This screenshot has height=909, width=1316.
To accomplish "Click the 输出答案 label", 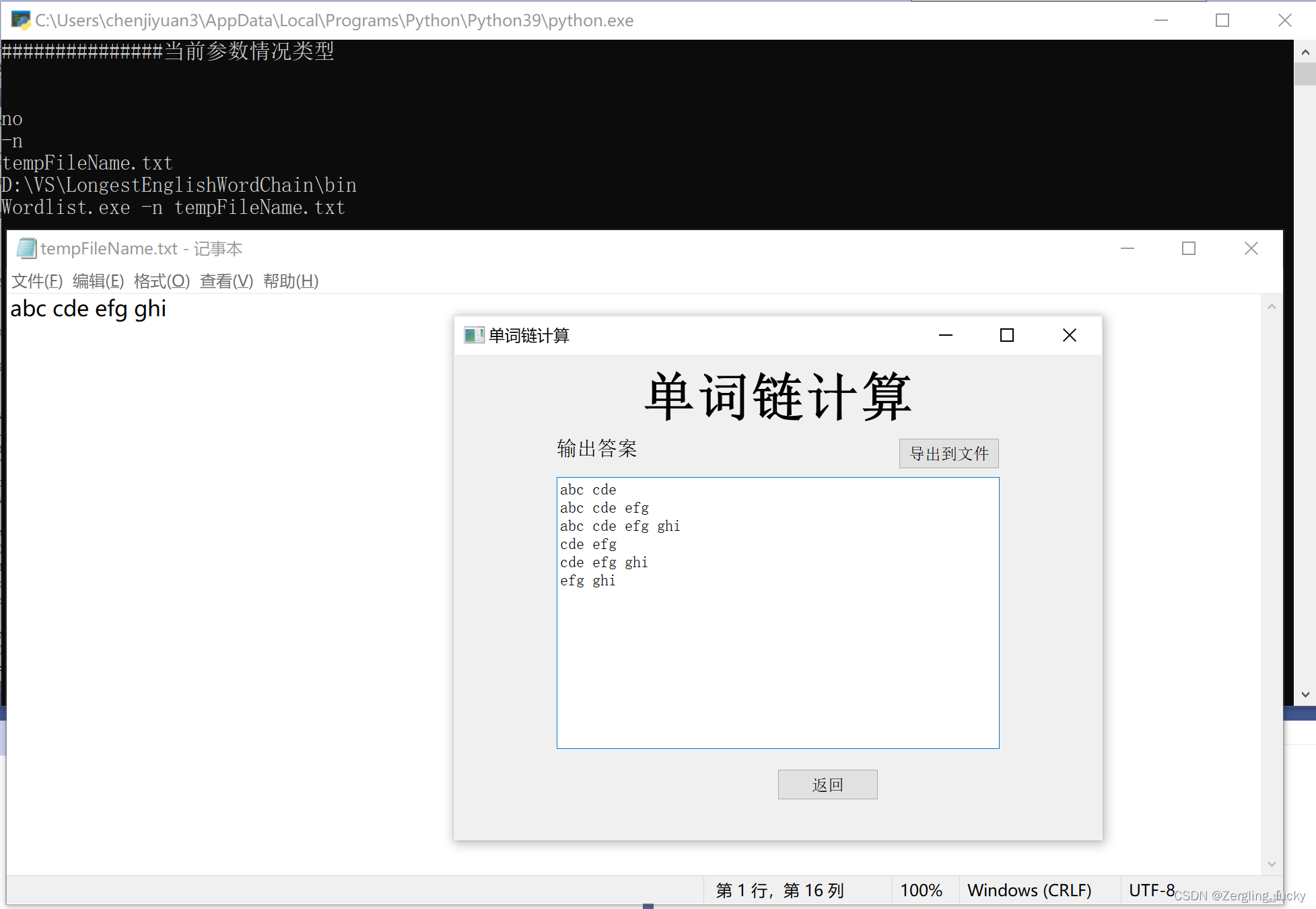I will click(597, 448).
